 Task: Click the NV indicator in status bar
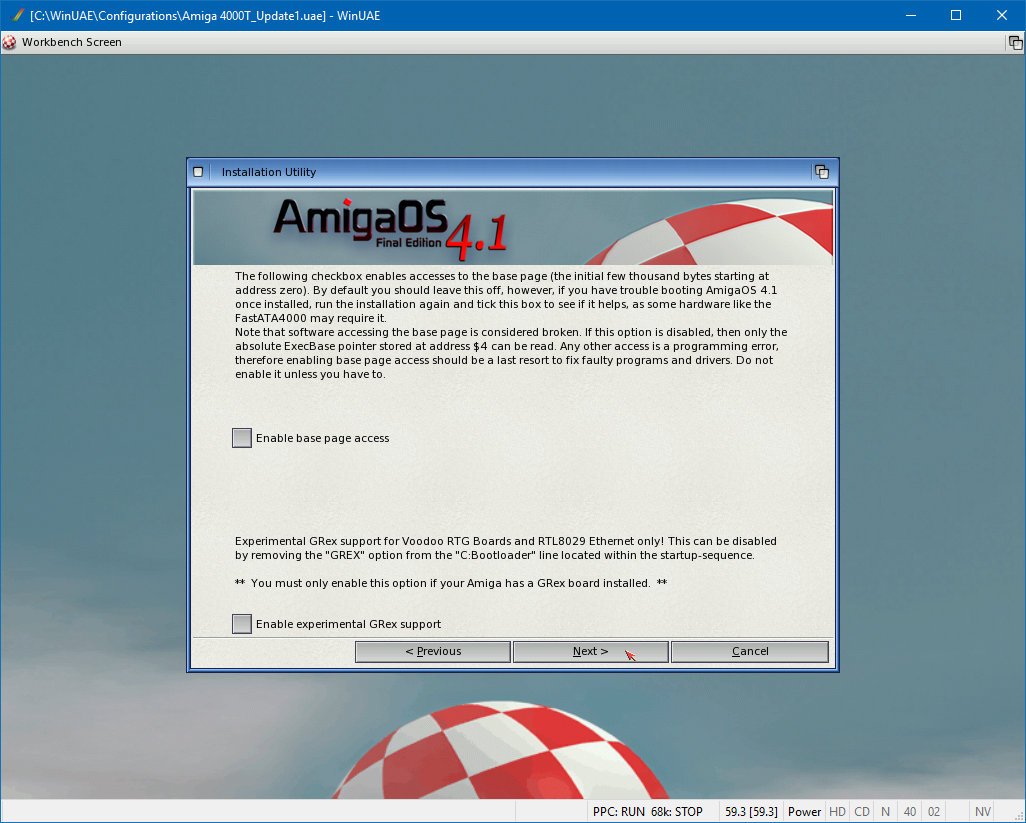[983, 811]
